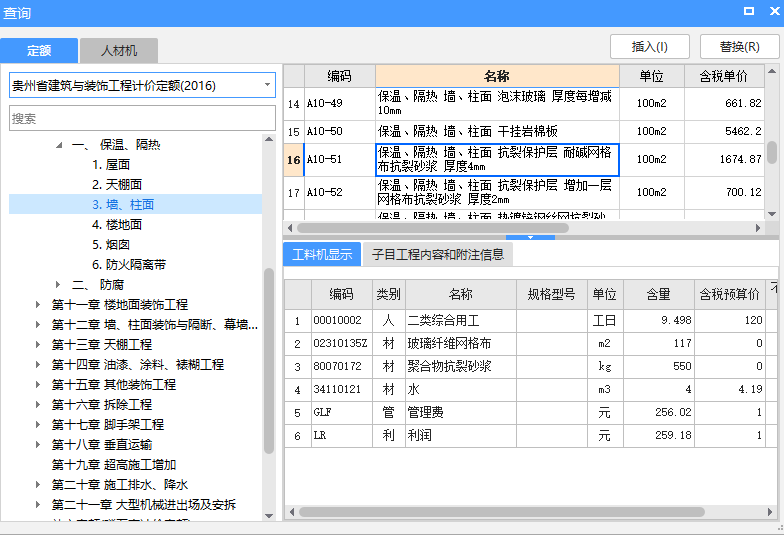
Task: Select tree item 1. 屋面
Action: pyautogui.click(x=111, y=164)
